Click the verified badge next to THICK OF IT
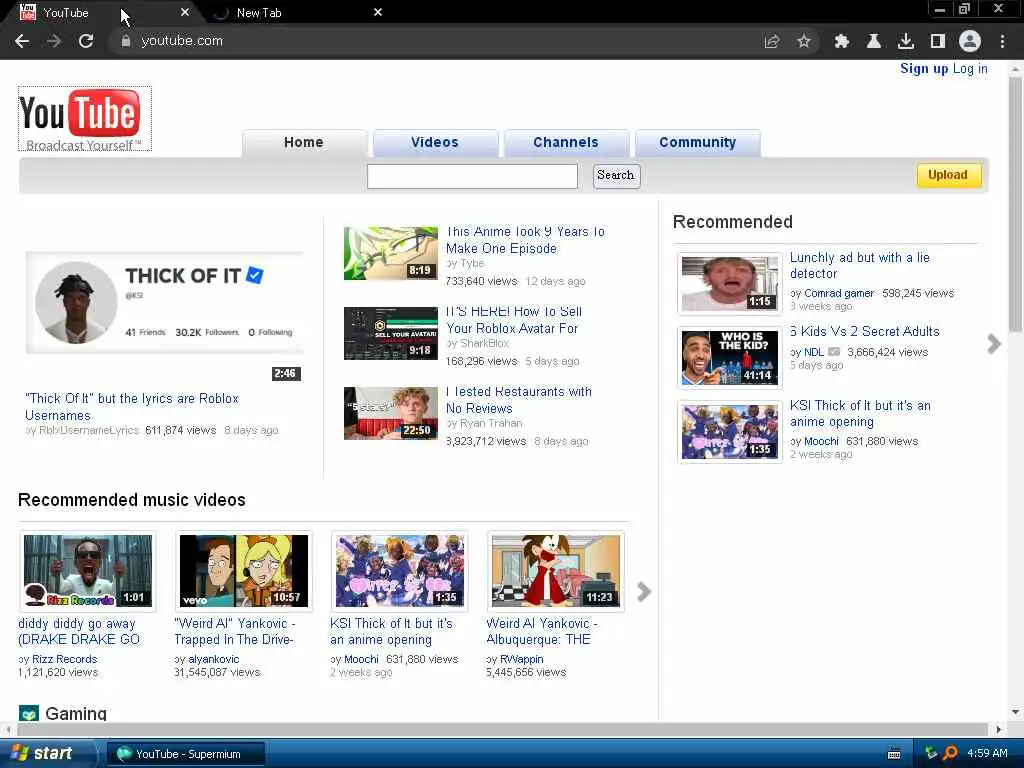Screen dimensions: 1024x768 coord(255,276)
